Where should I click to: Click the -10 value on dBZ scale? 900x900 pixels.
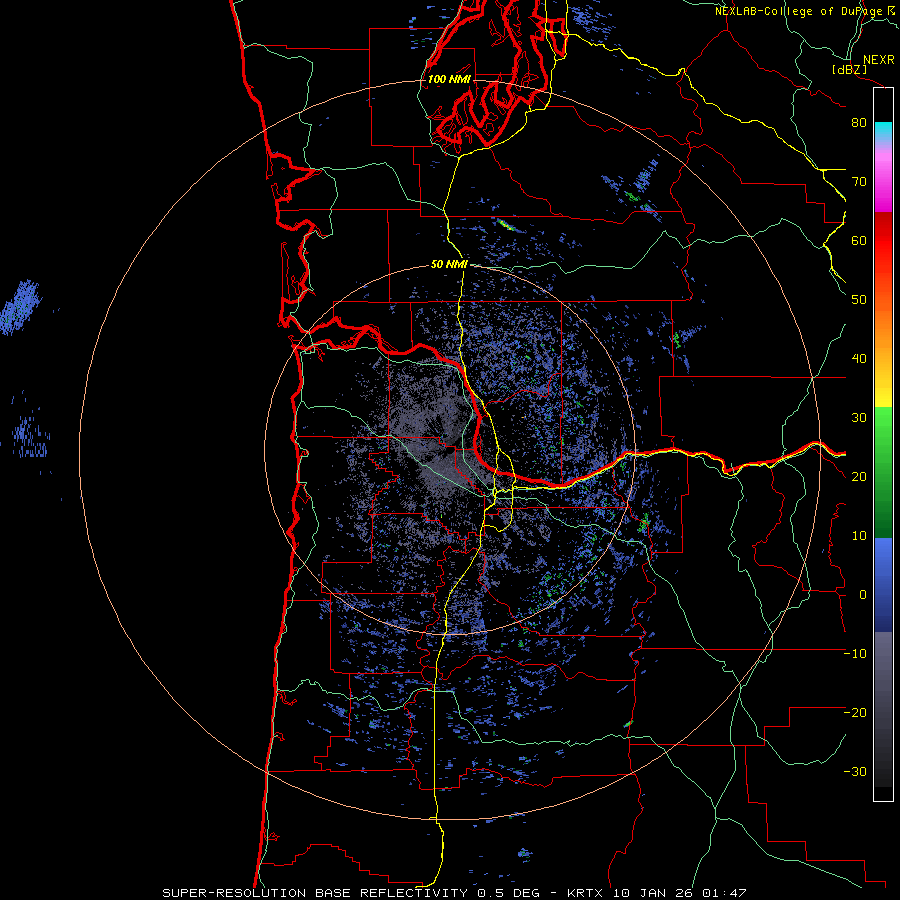point(855,654)
